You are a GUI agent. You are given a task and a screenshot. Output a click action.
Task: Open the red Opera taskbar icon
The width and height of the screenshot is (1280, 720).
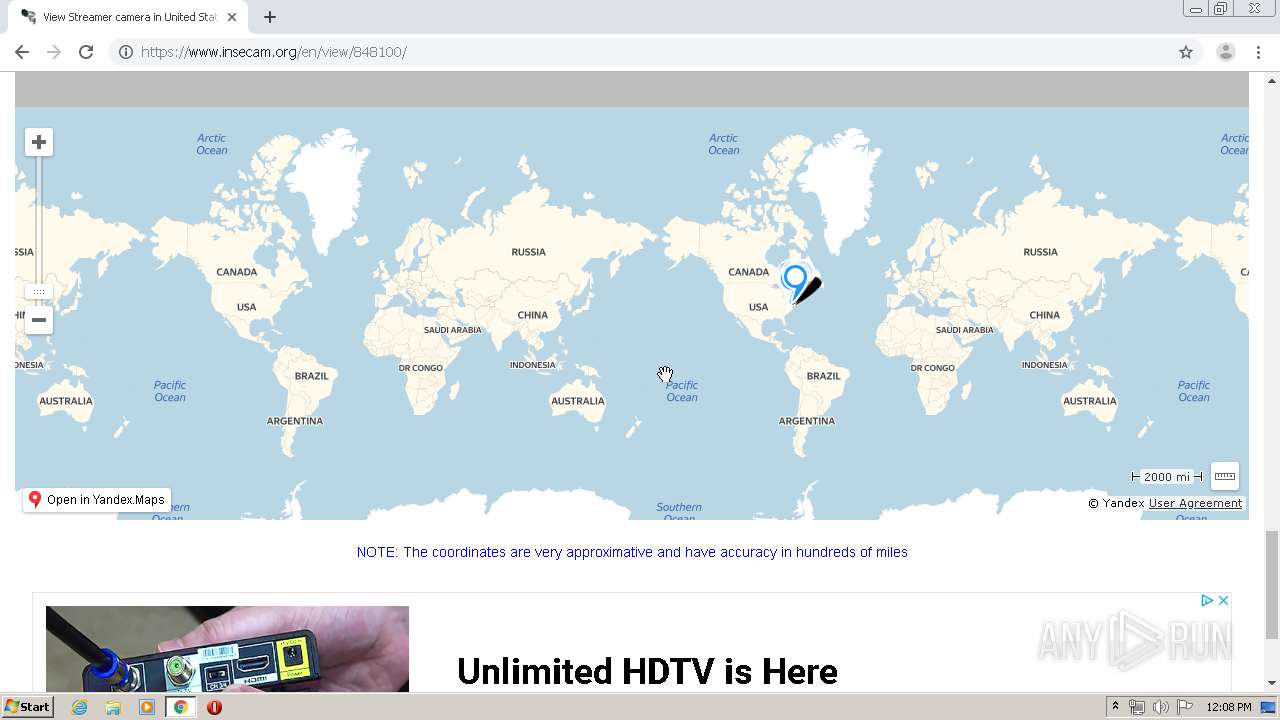pos(214,707)
